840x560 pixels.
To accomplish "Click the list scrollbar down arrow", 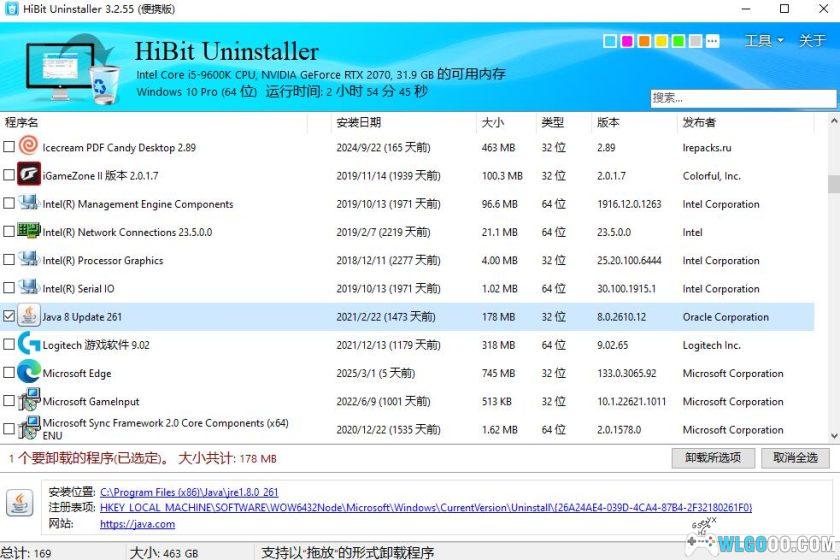I will 834,436.
